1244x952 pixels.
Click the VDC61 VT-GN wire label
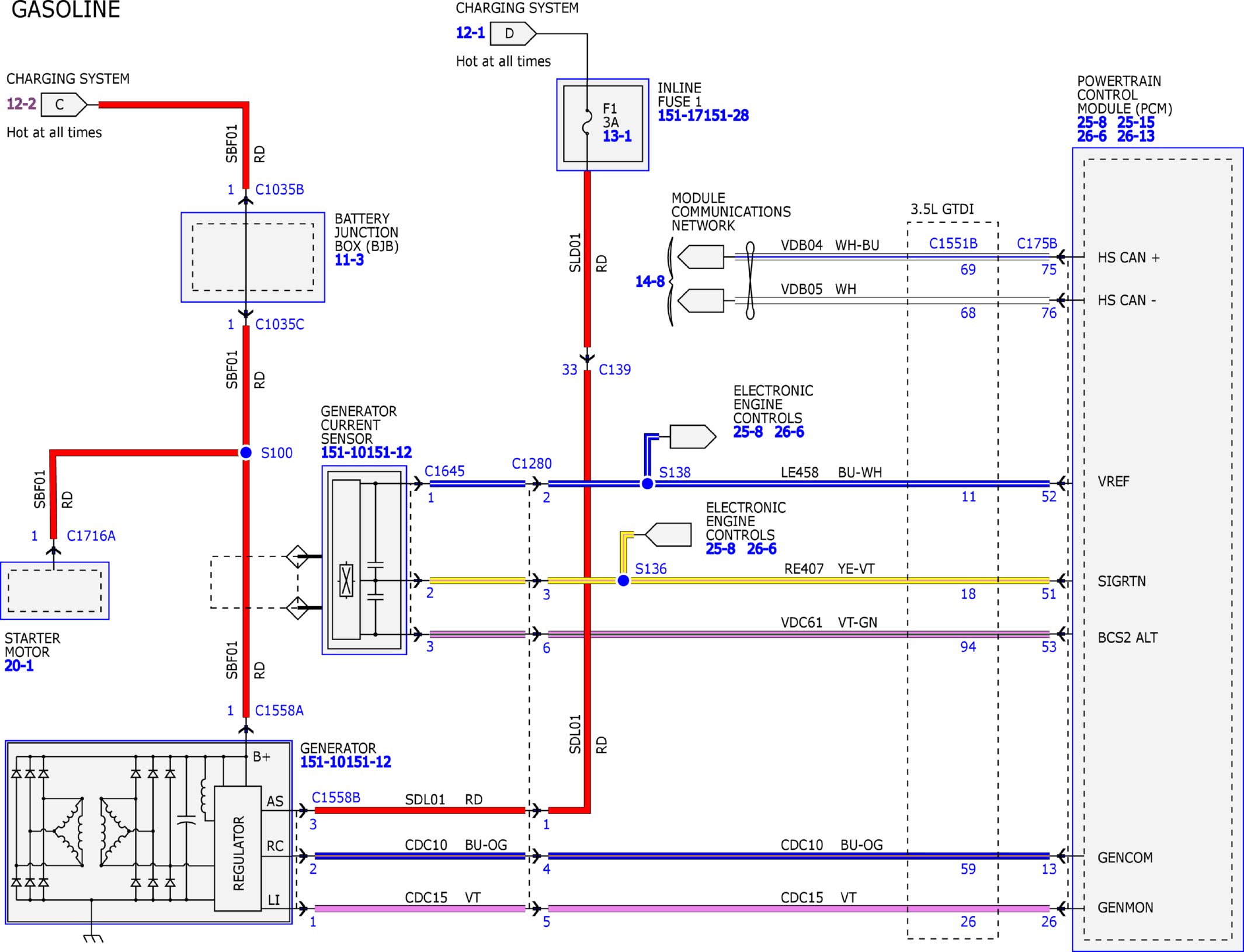click(829, 622)
